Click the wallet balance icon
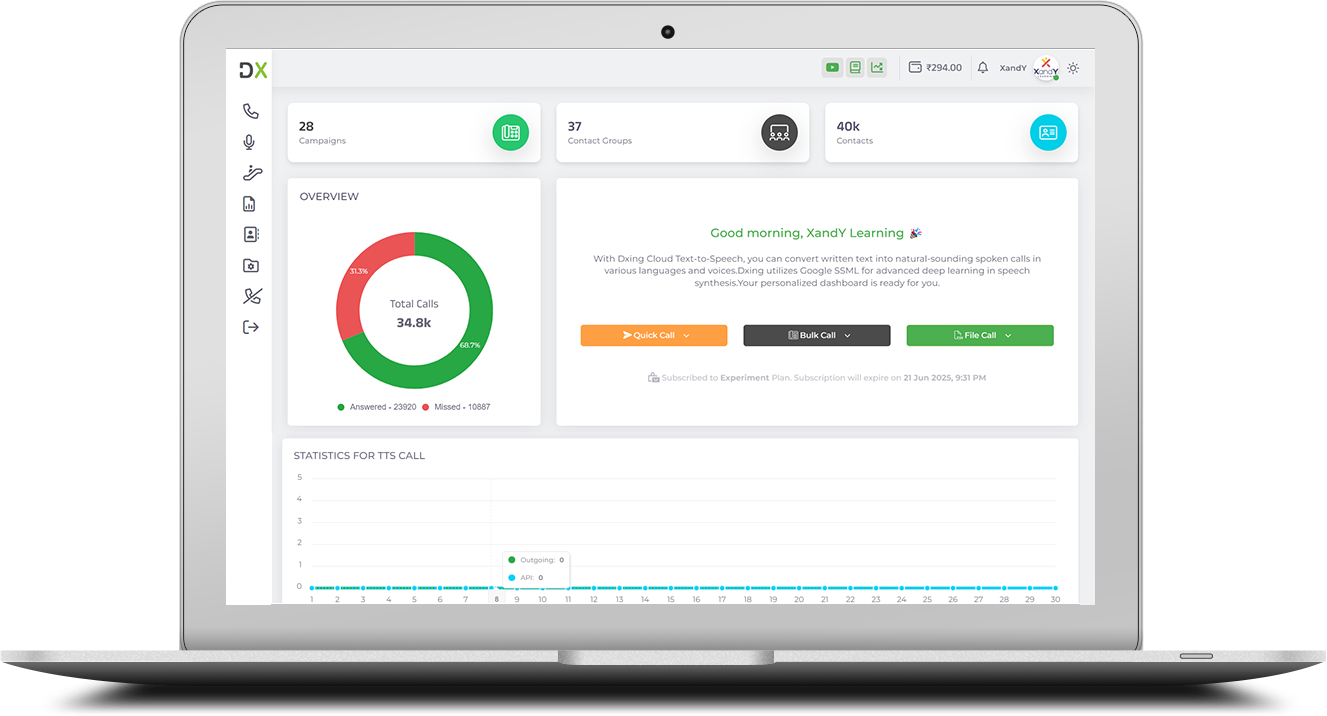This screenshot has width=1327, height=716. point(915,68)
